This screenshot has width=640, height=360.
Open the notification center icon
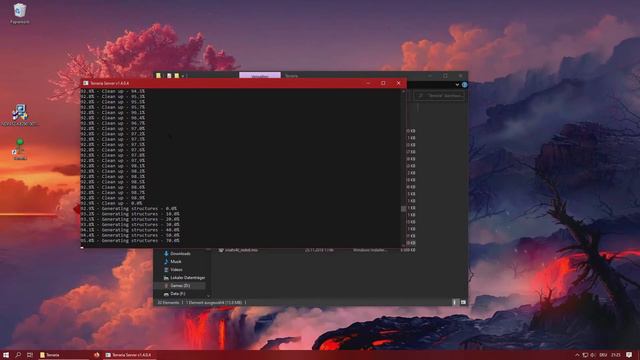pyautogui.click(x=629, y=355)
